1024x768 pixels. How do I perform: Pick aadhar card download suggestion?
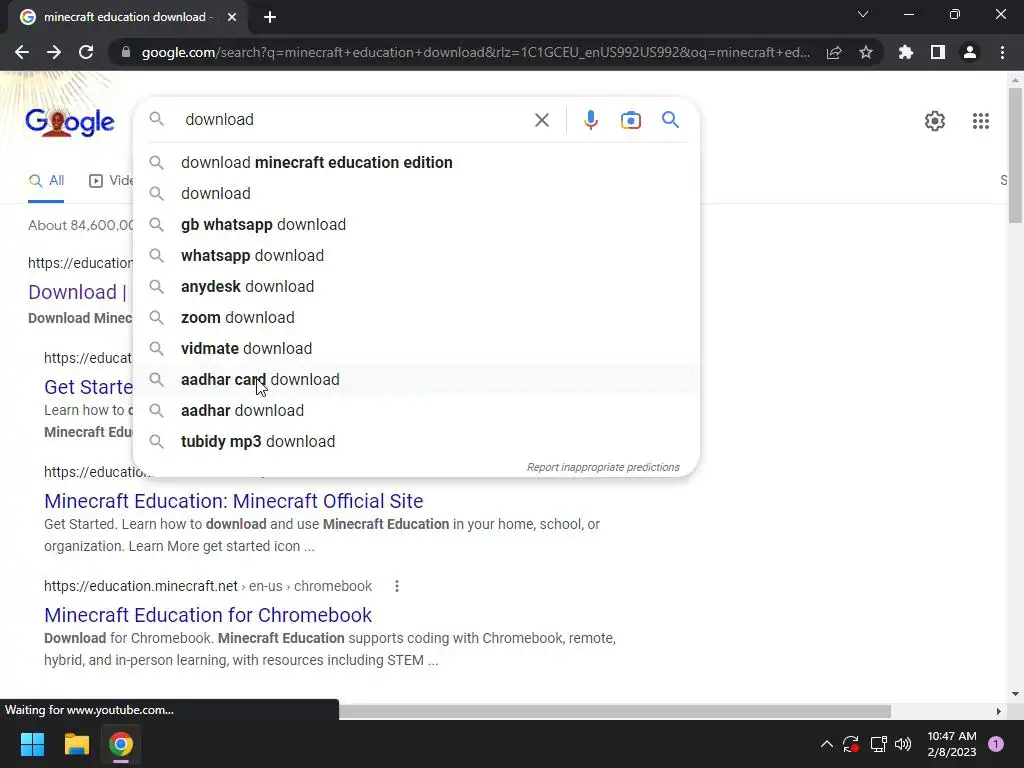[x=416, y=379]
